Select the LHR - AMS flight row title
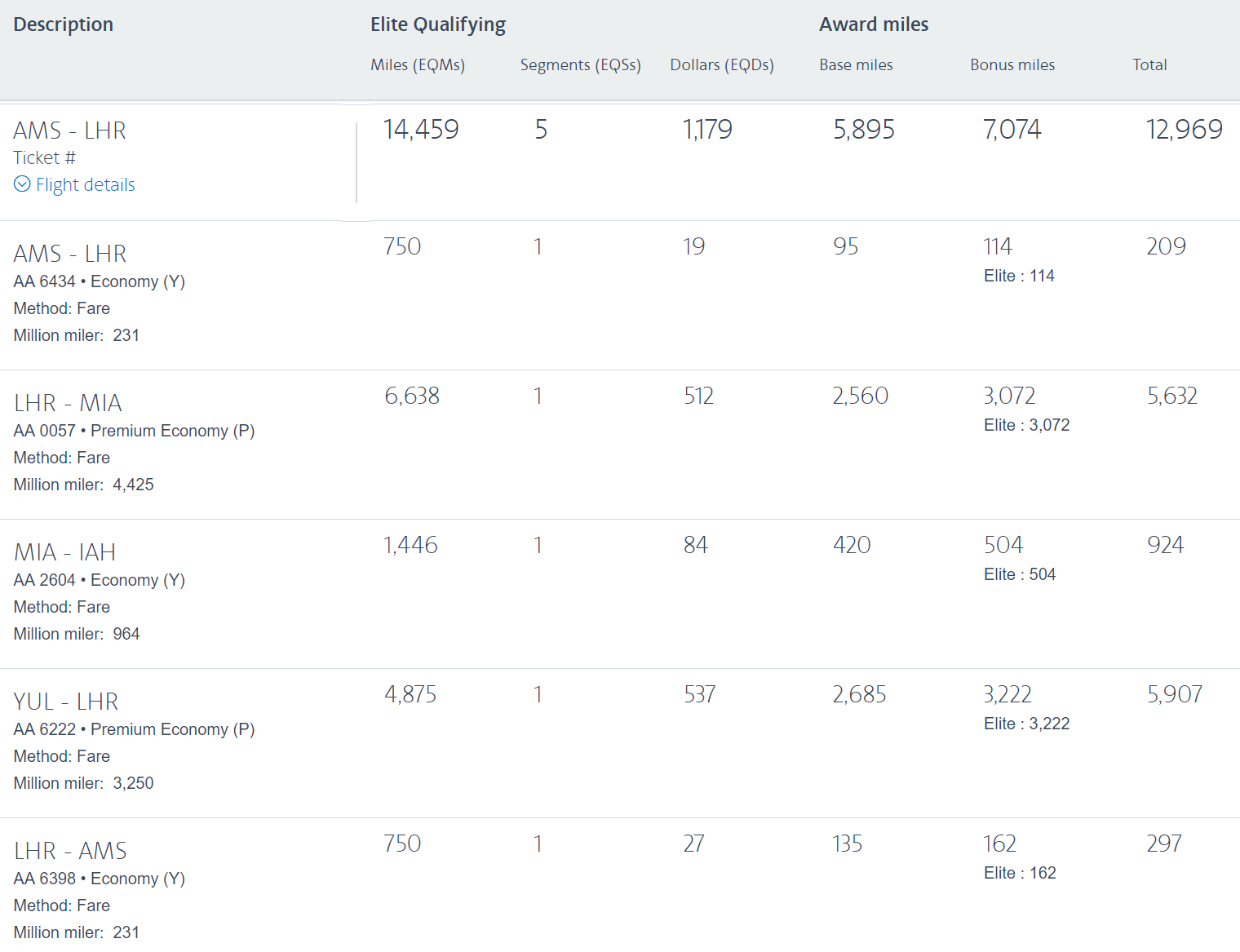Screen dimensions: 1240x952 pyautogui.click(x=70, y=851)
